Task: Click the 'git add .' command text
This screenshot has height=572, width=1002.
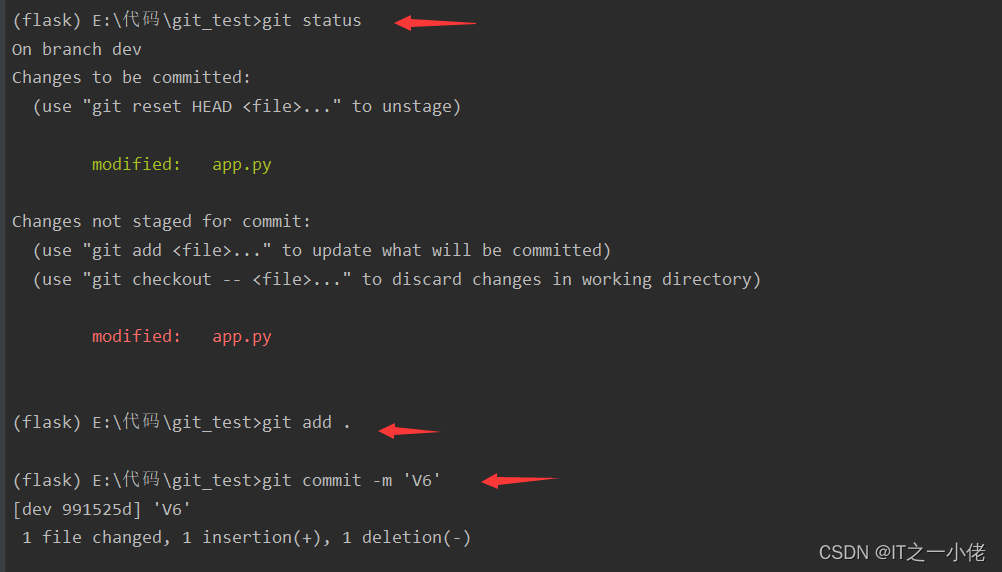Action: [306, 422]
